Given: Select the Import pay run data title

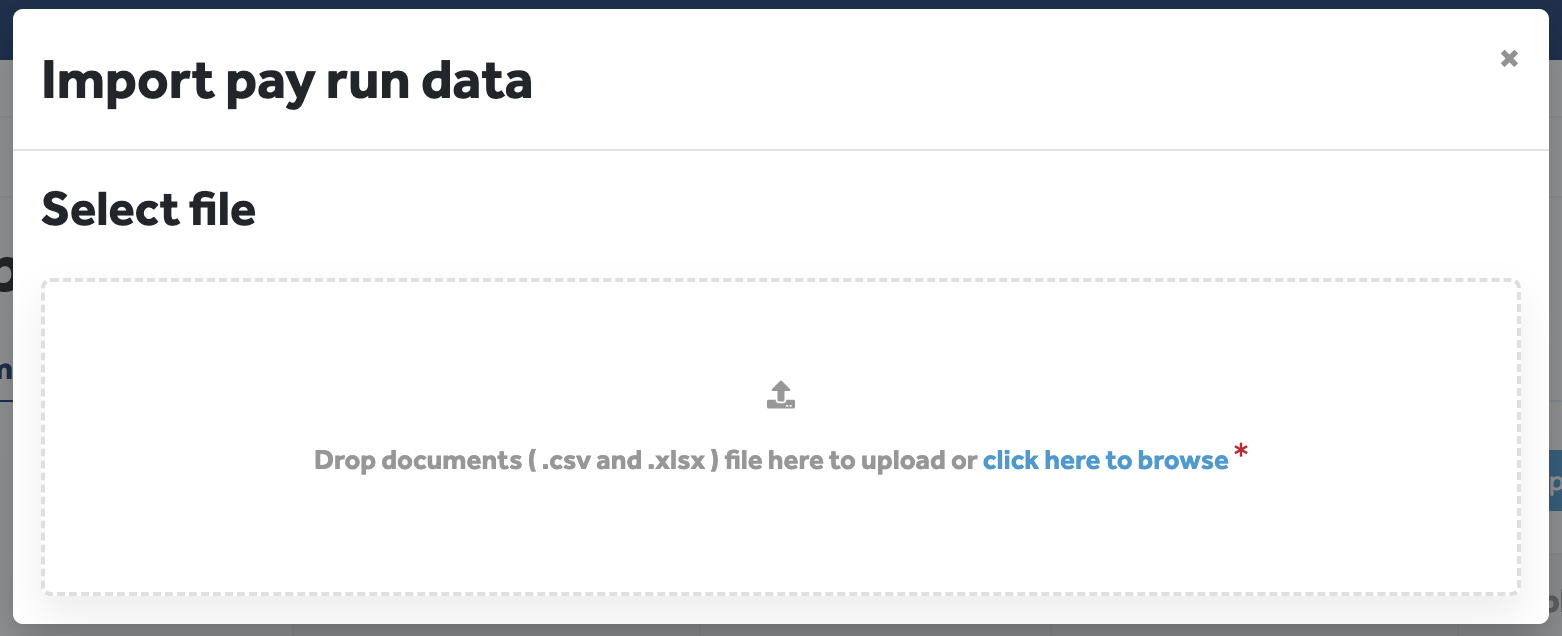Looking at the screenshot, I should pyautogui.click(x=287, y=81).
